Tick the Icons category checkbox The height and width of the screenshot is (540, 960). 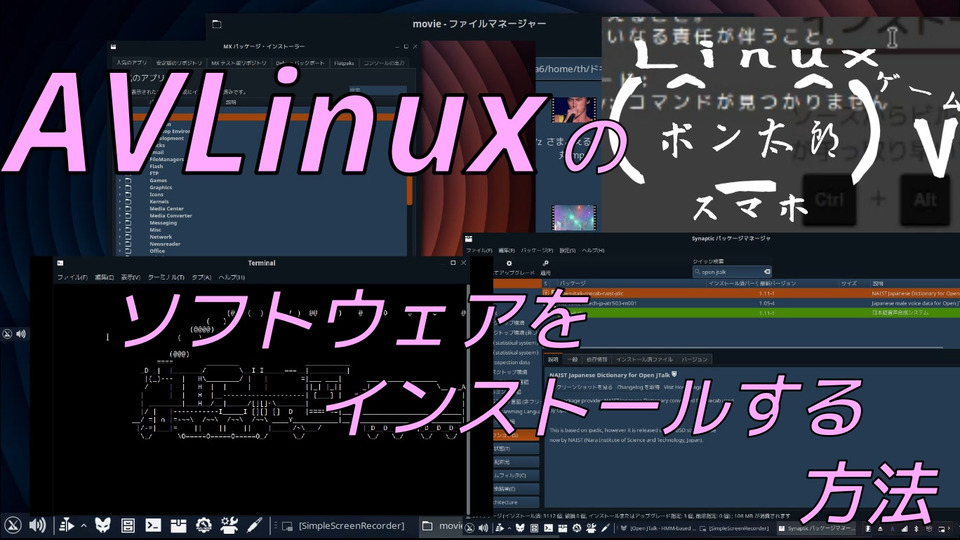[129, 195]
